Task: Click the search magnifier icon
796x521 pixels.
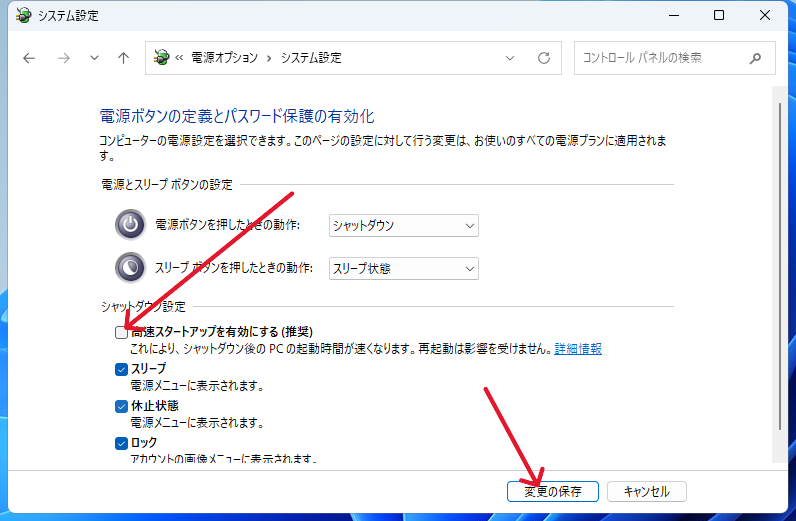Action: (755, 58)
